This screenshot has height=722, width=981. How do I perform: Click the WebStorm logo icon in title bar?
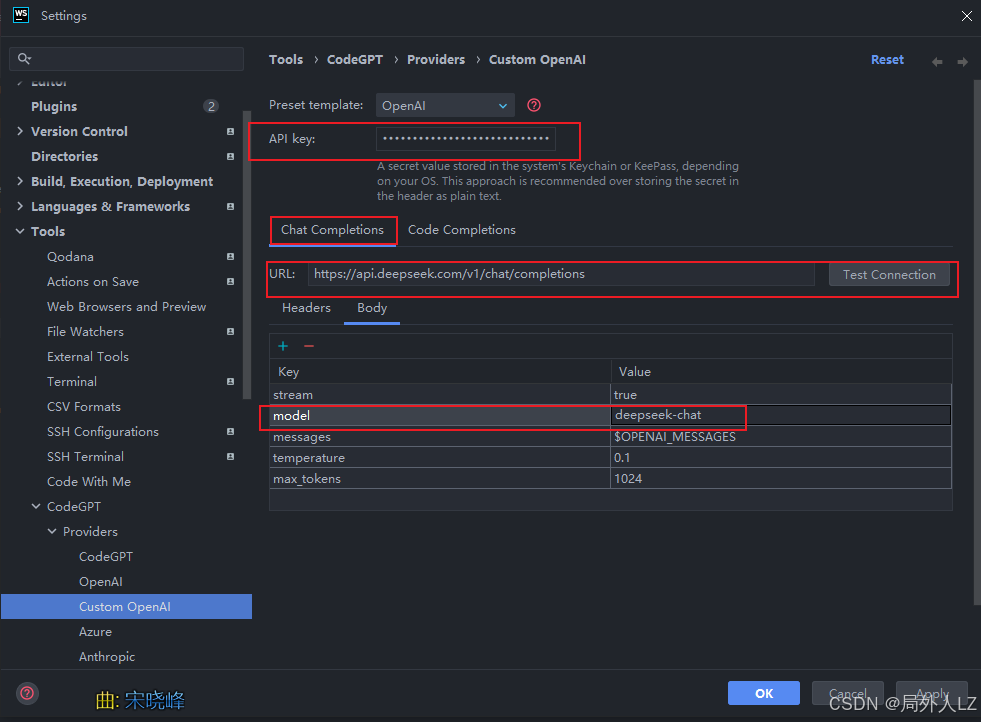coord(21,15)
